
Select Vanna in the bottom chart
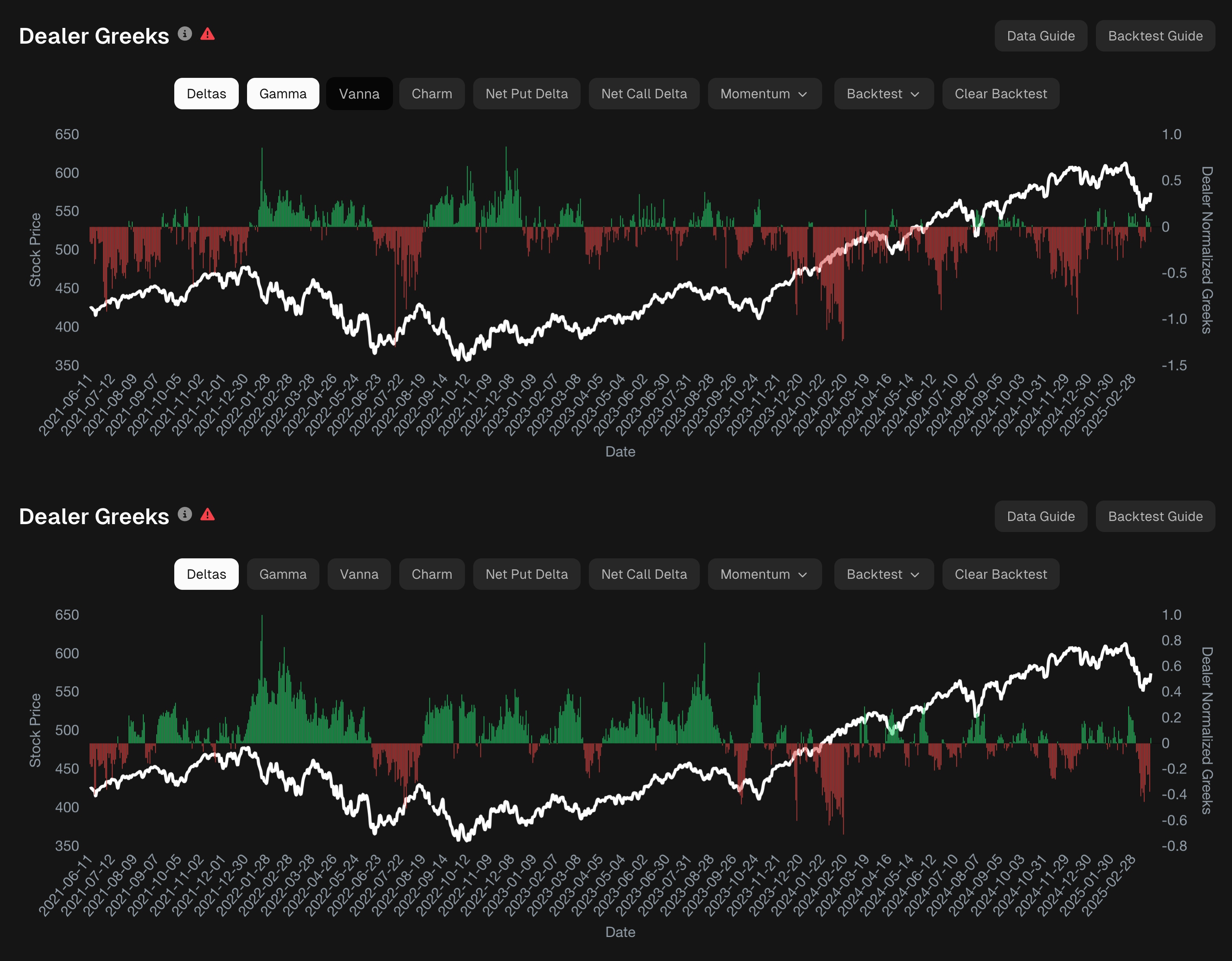[359, 574]
